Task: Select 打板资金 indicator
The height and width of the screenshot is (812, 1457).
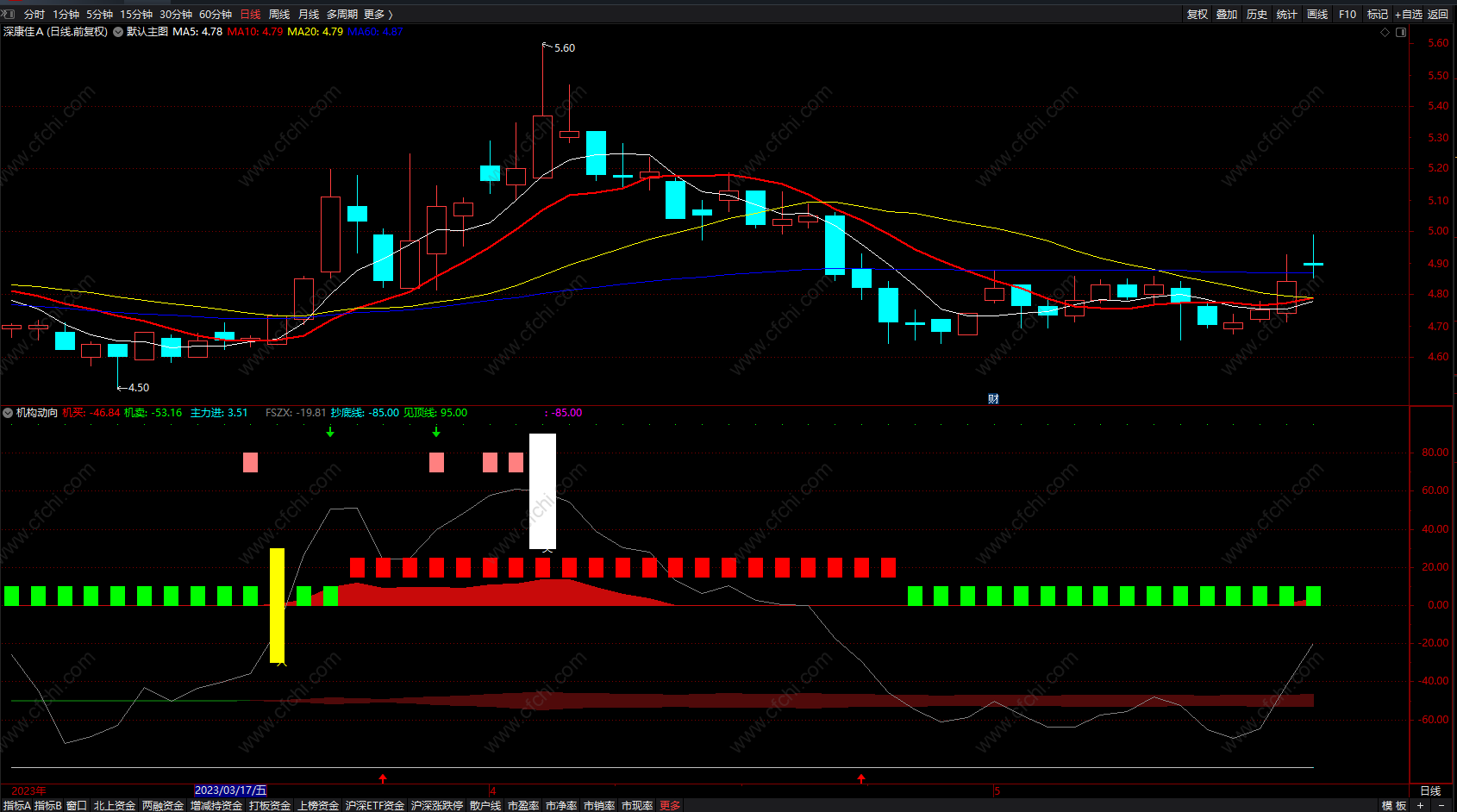Action: click(270, 805)
